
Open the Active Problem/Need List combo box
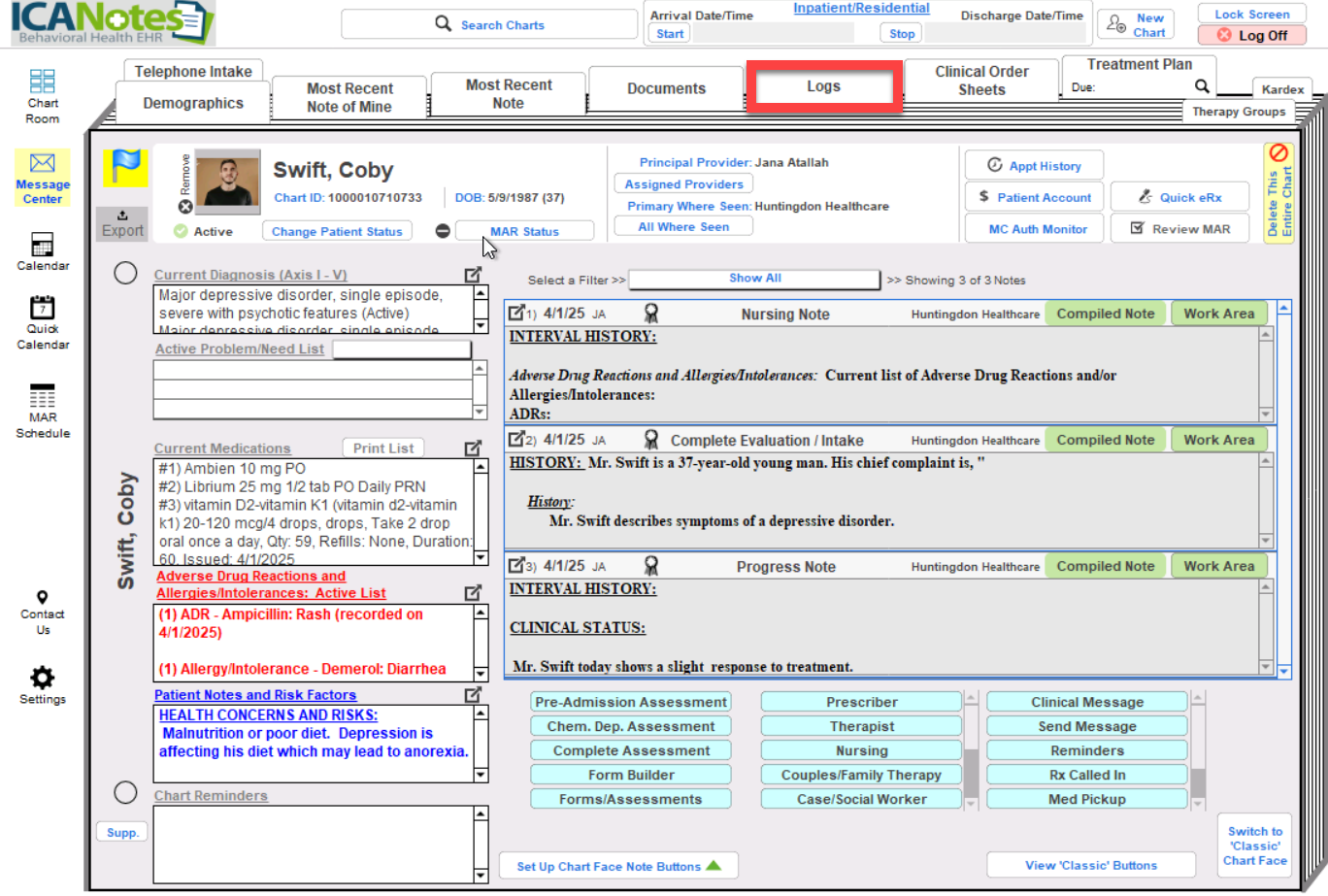(x=402, y=349)
